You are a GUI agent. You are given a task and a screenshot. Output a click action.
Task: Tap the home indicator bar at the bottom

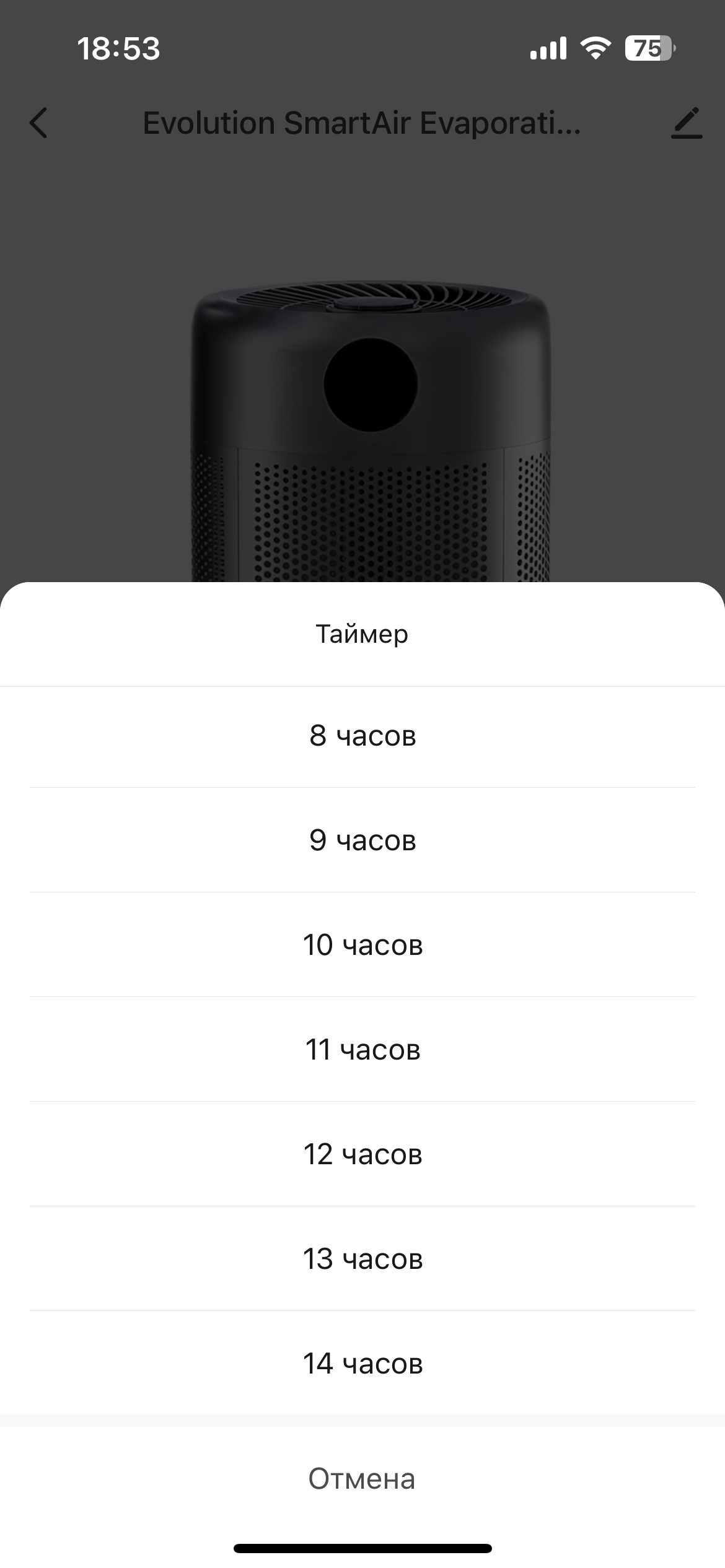click(x=362, y=1548)
